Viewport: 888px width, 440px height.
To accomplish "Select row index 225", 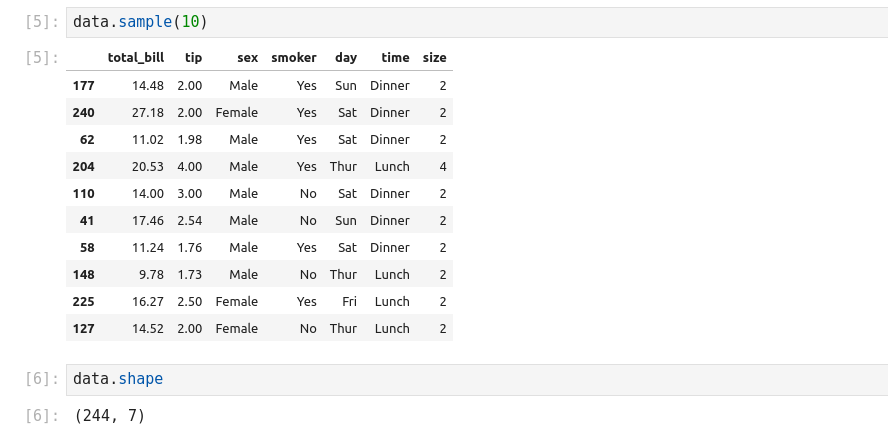I will [83, 301].
